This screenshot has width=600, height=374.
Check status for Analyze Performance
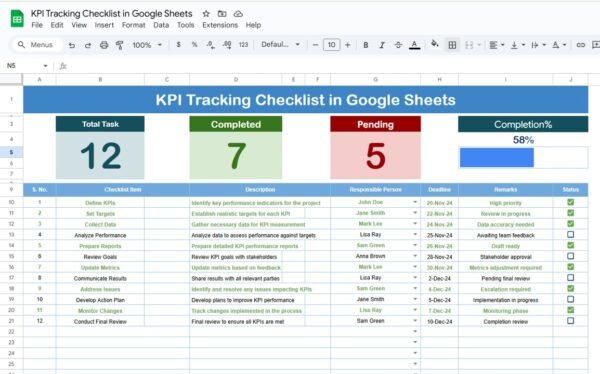571,234
